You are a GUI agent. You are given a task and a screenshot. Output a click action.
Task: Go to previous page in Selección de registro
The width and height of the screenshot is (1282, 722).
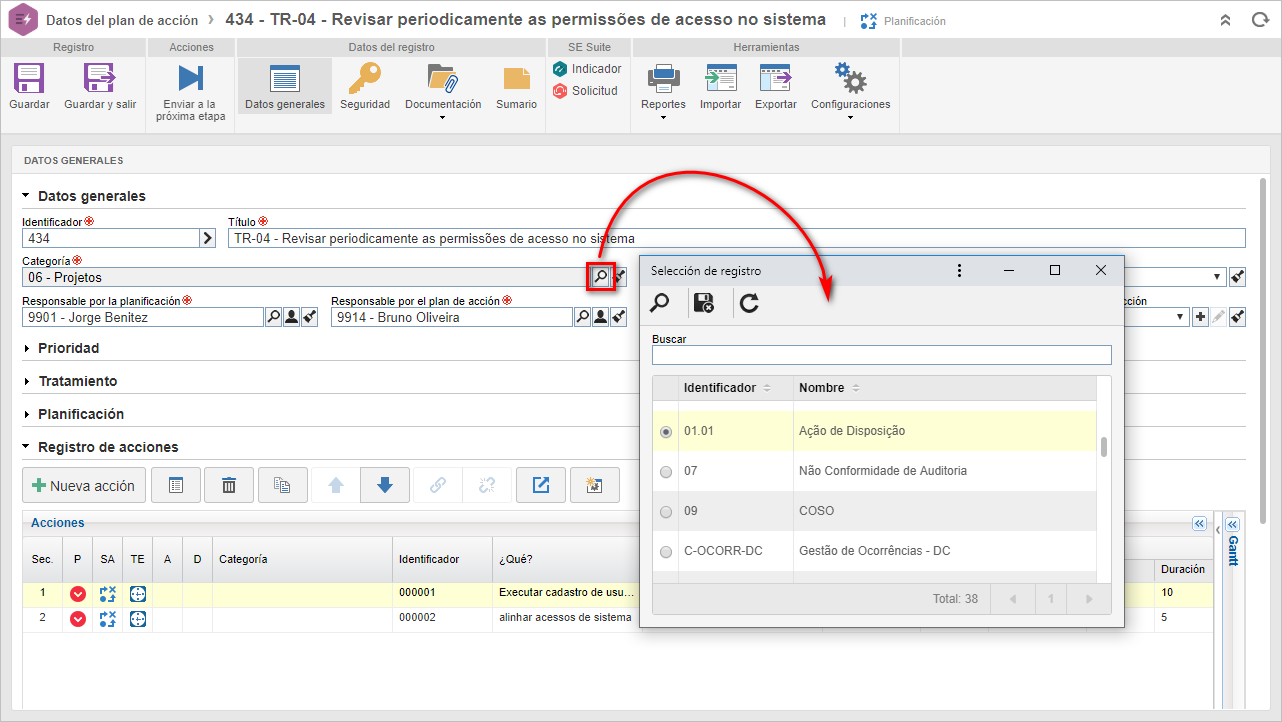coord(1012,599)
